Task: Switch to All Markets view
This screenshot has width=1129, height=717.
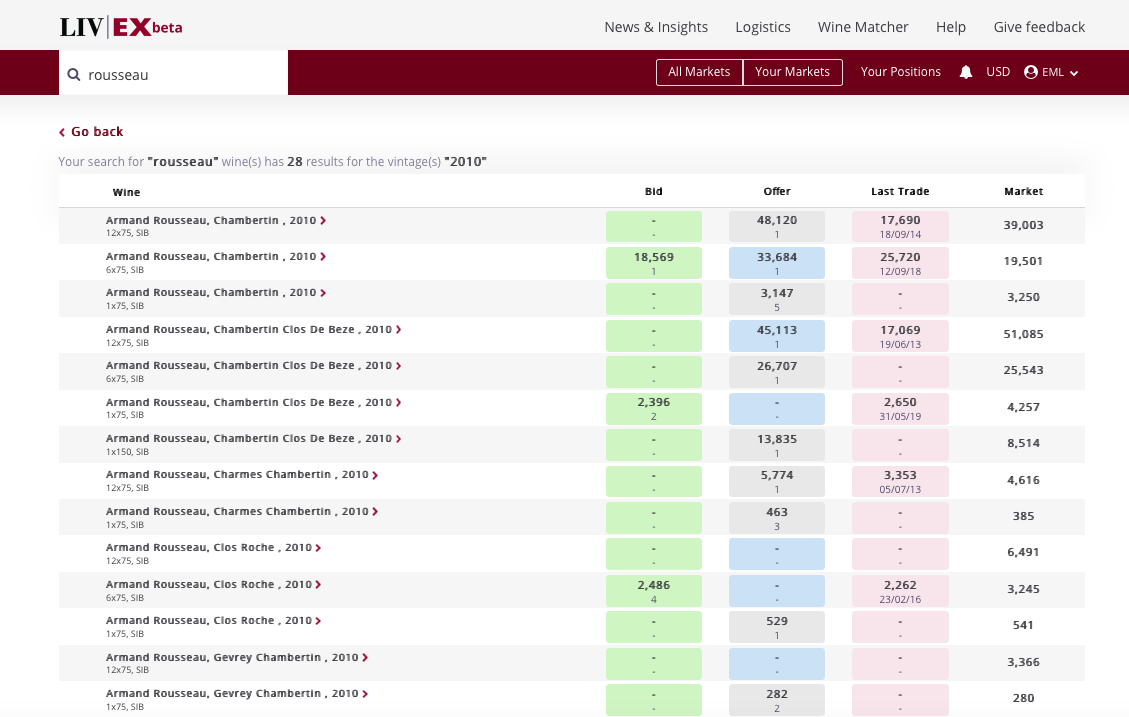Action: click(699, 72)
